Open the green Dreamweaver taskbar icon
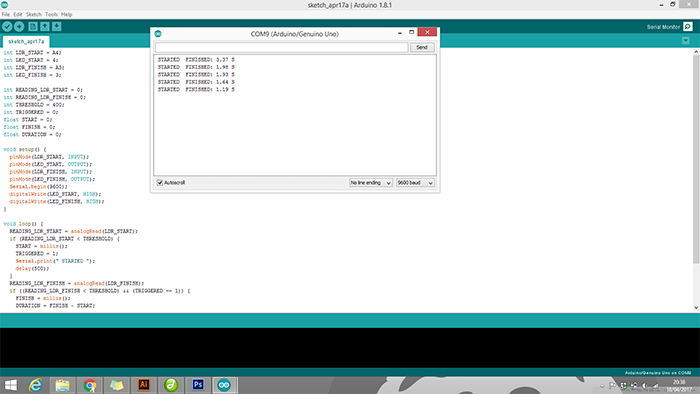The image size is (700, 394). click(171, 385)
